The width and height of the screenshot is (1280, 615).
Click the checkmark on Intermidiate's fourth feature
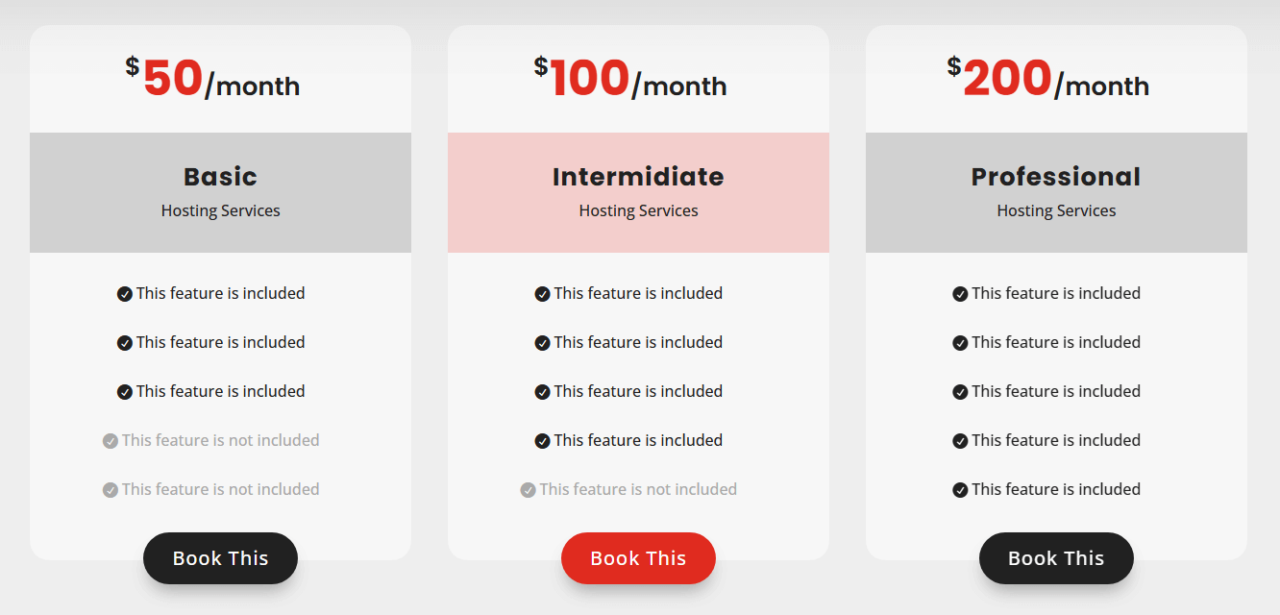(x=542, y=440)
